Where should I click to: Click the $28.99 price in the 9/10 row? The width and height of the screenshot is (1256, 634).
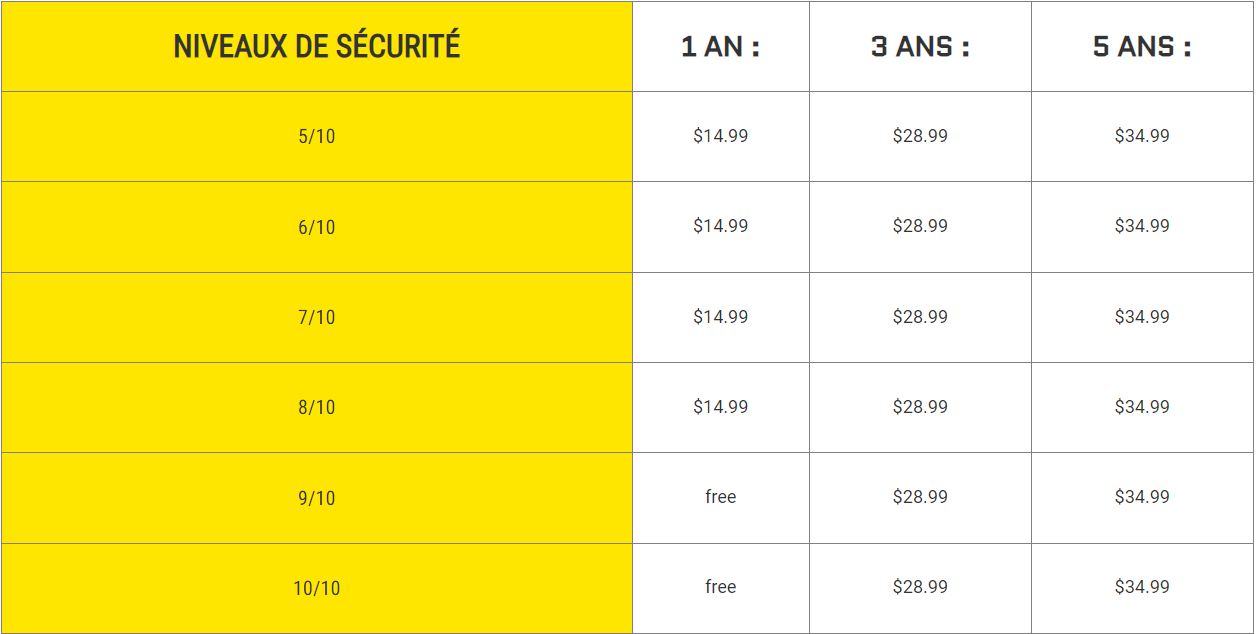tap(920, 497)
